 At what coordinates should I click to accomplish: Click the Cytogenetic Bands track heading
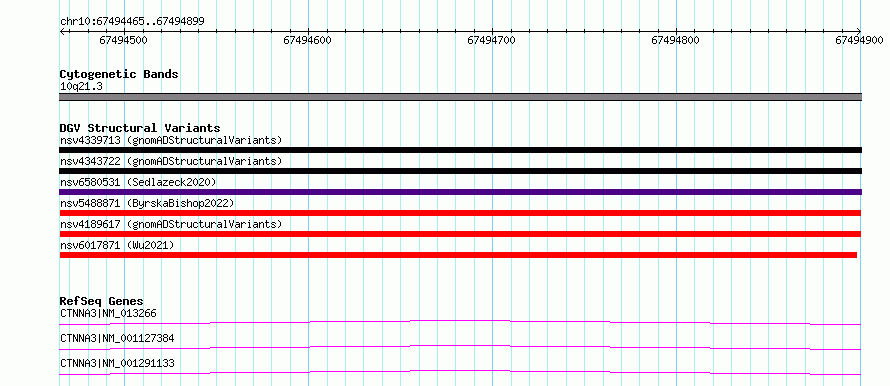point(119,74)
